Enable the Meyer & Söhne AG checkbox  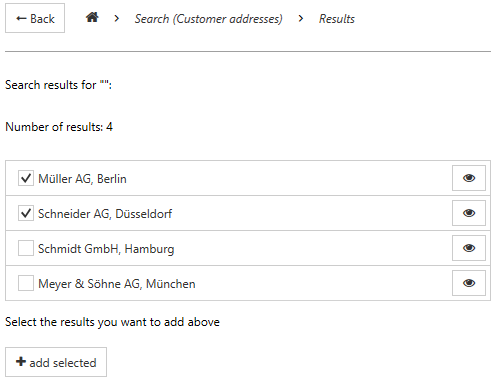click(x=26, y=283)
